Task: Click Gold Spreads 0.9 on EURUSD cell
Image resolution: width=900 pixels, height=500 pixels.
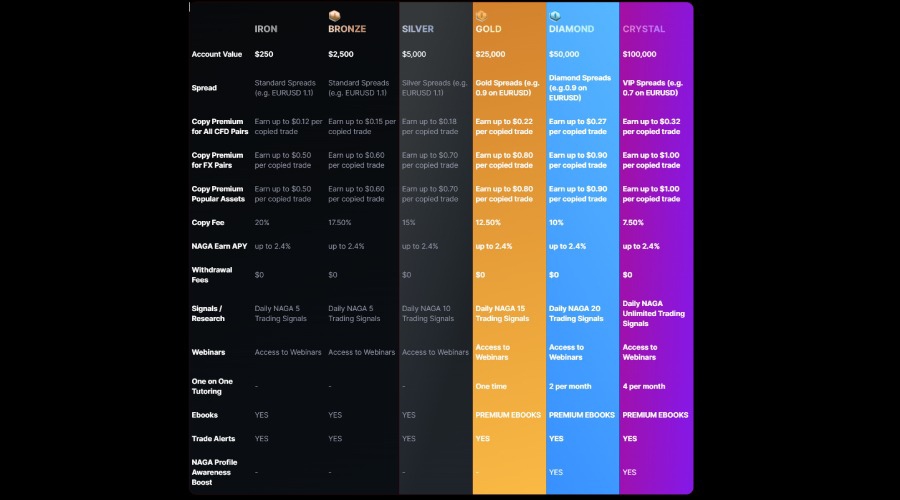Action: [507, 88]
